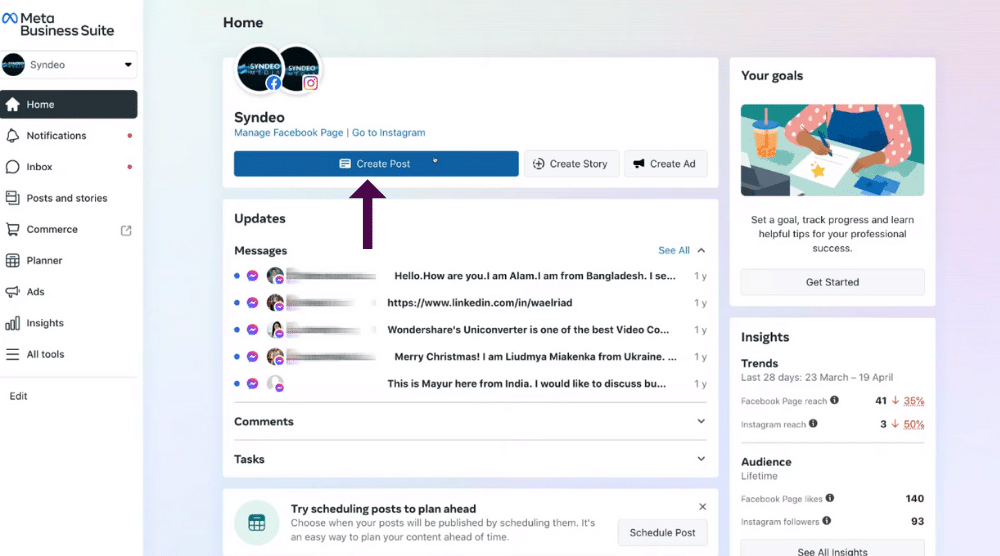Click the Meta Business Suite logo
Viewport: 1000px width, 556px height.
(x=58, y=24)
